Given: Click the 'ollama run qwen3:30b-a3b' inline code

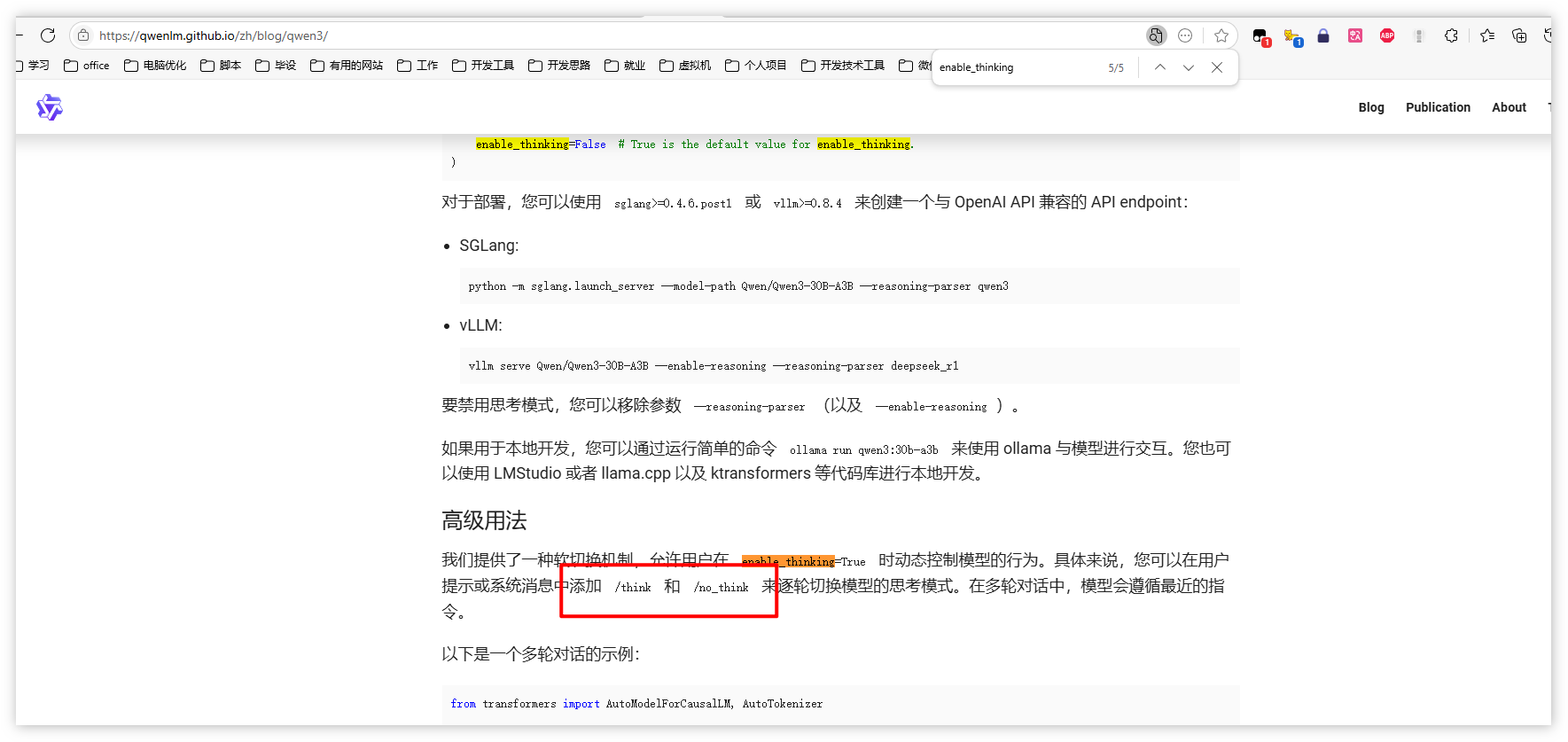Looking at the screenshot, I should tap(864, 450).
